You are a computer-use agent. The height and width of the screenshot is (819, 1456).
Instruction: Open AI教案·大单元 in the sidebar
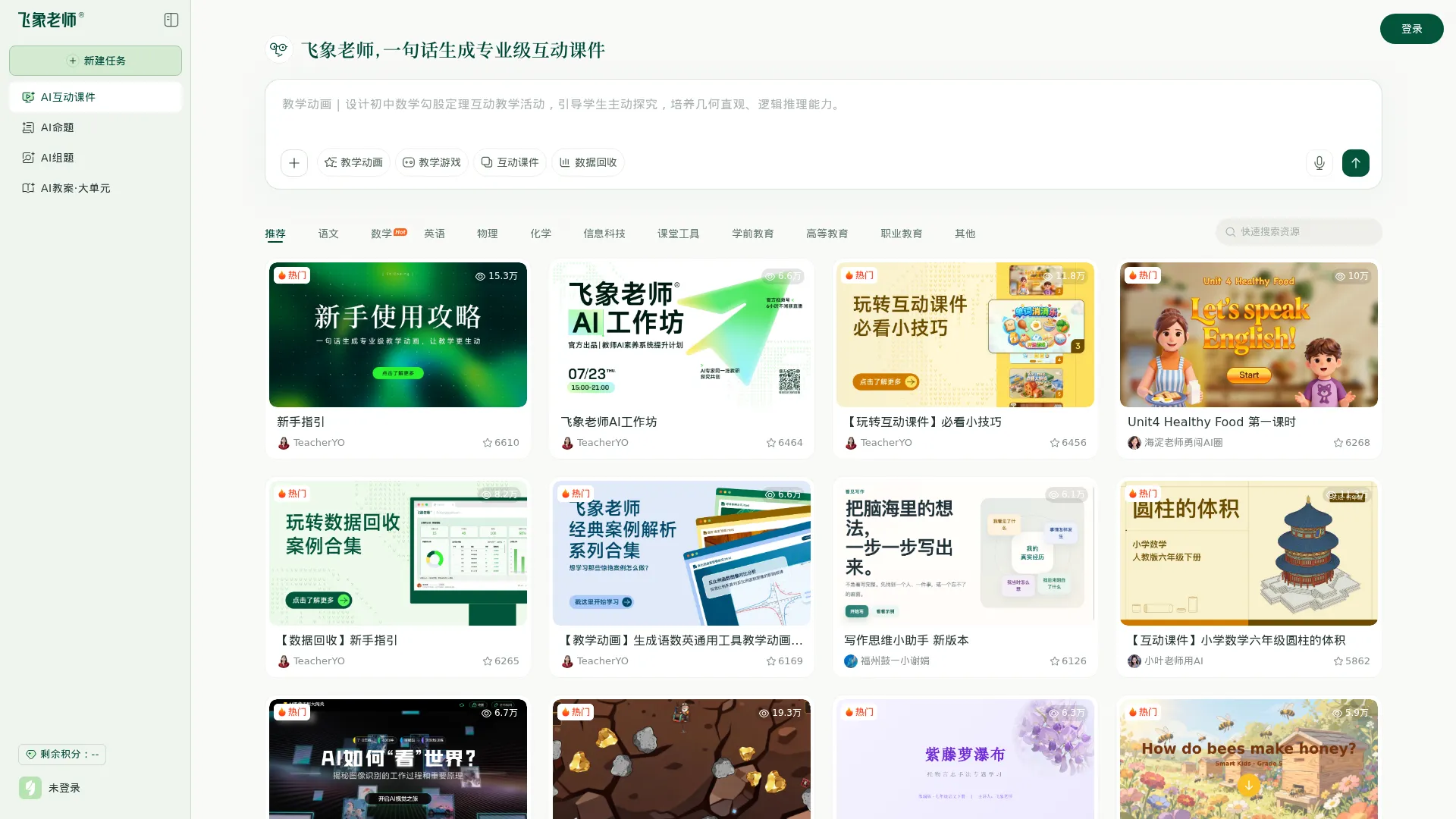(x=96, y=188)
